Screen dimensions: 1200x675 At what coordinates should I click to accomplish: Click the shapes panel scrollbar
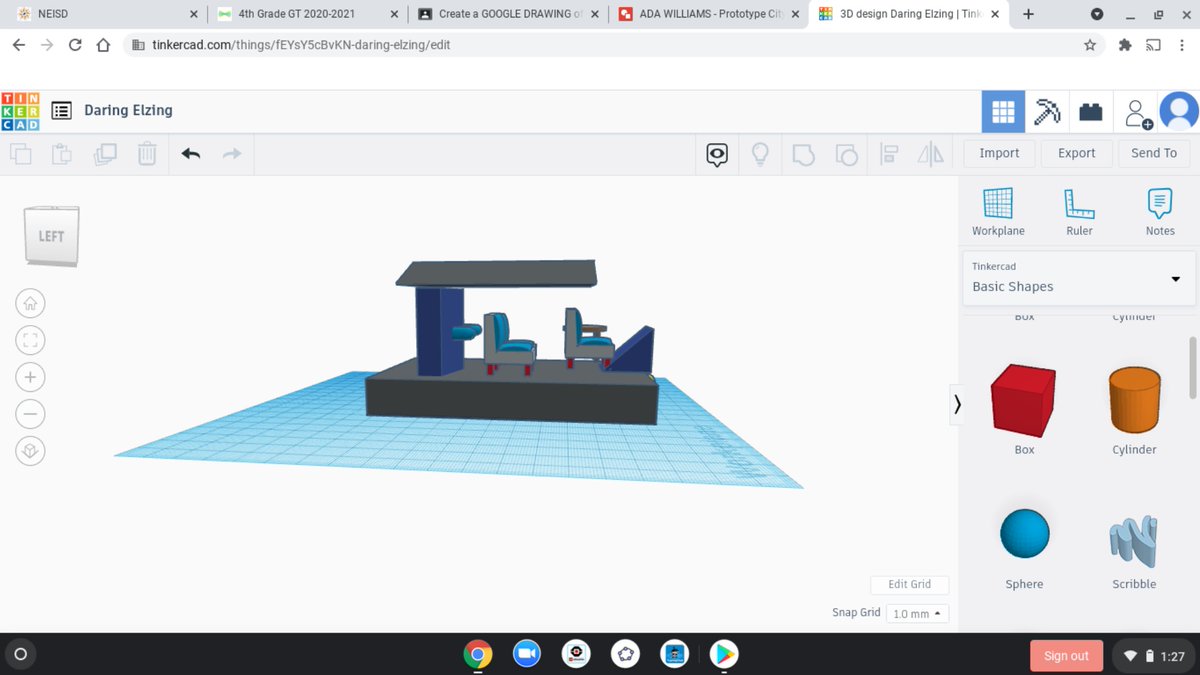click(x=1191, y=367)
